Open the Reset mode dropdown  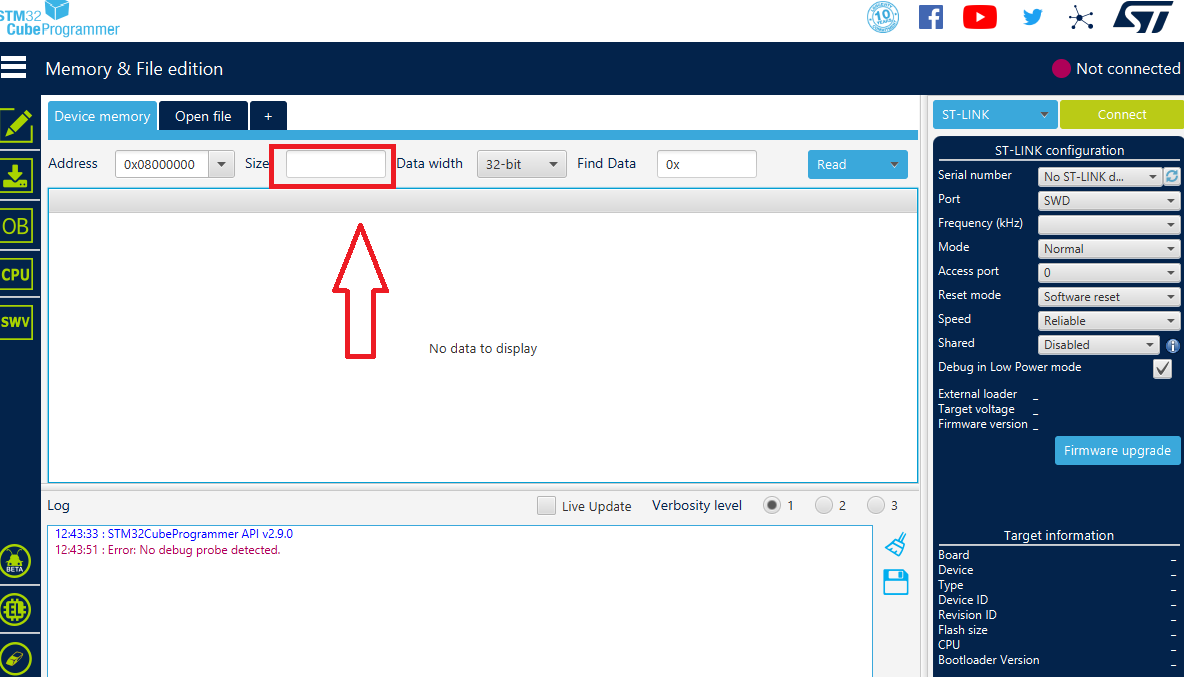1108,297
